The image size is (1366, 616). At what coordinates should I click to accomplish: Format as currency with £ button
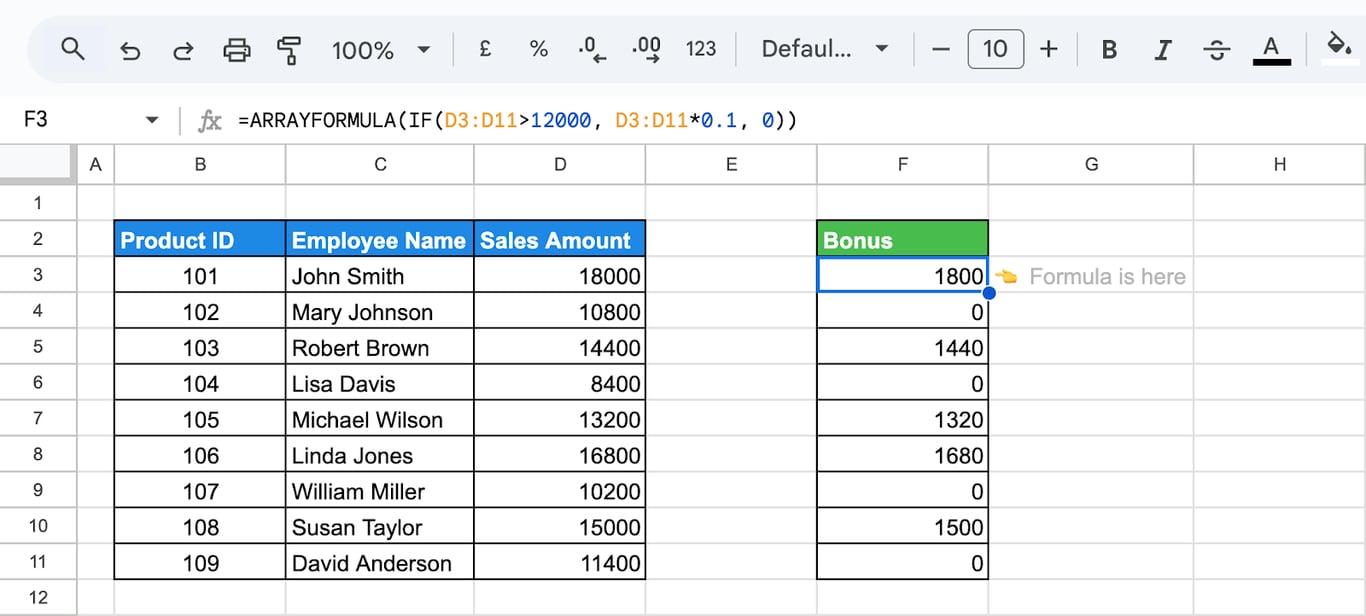pyautogui.click(x=485, y=48)
